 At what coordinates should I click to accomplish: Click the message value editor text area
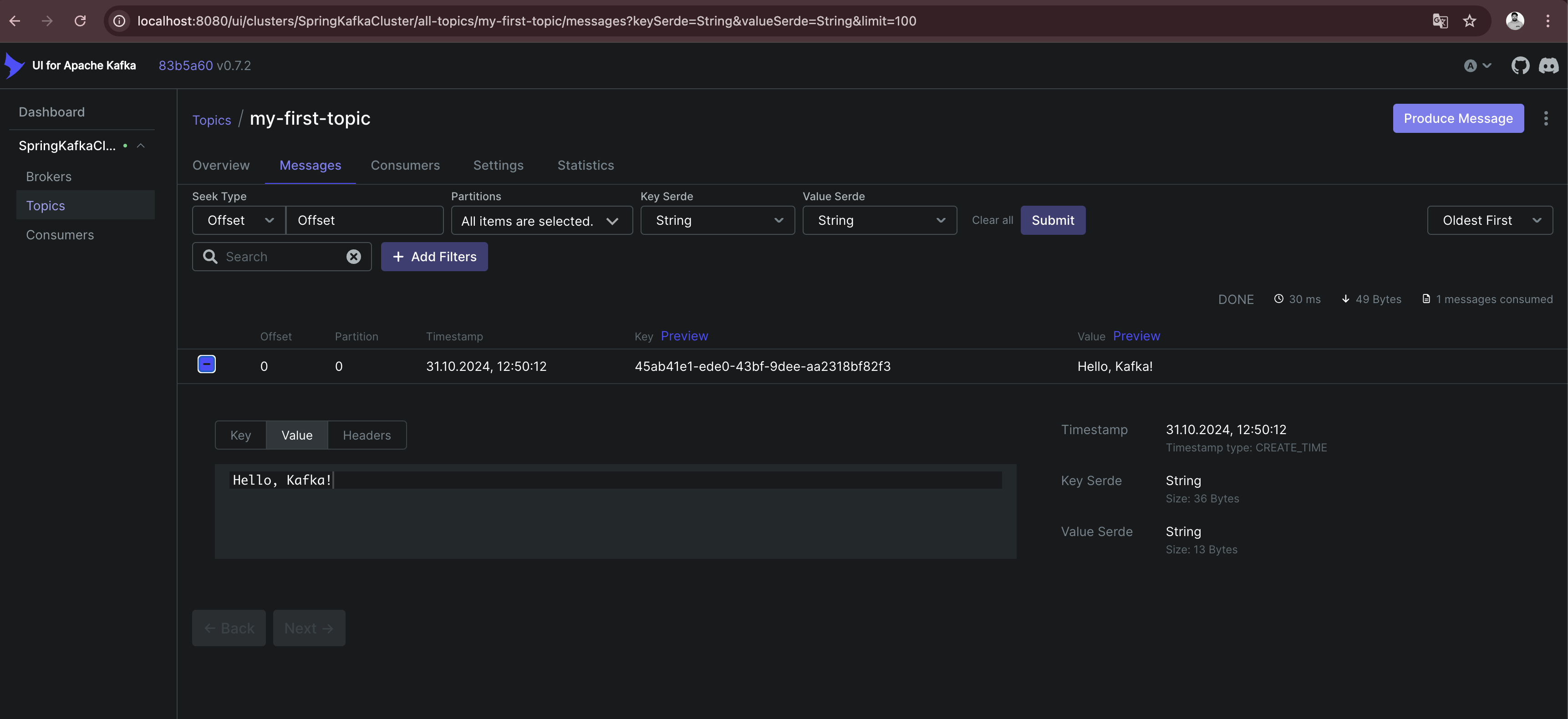616,511
